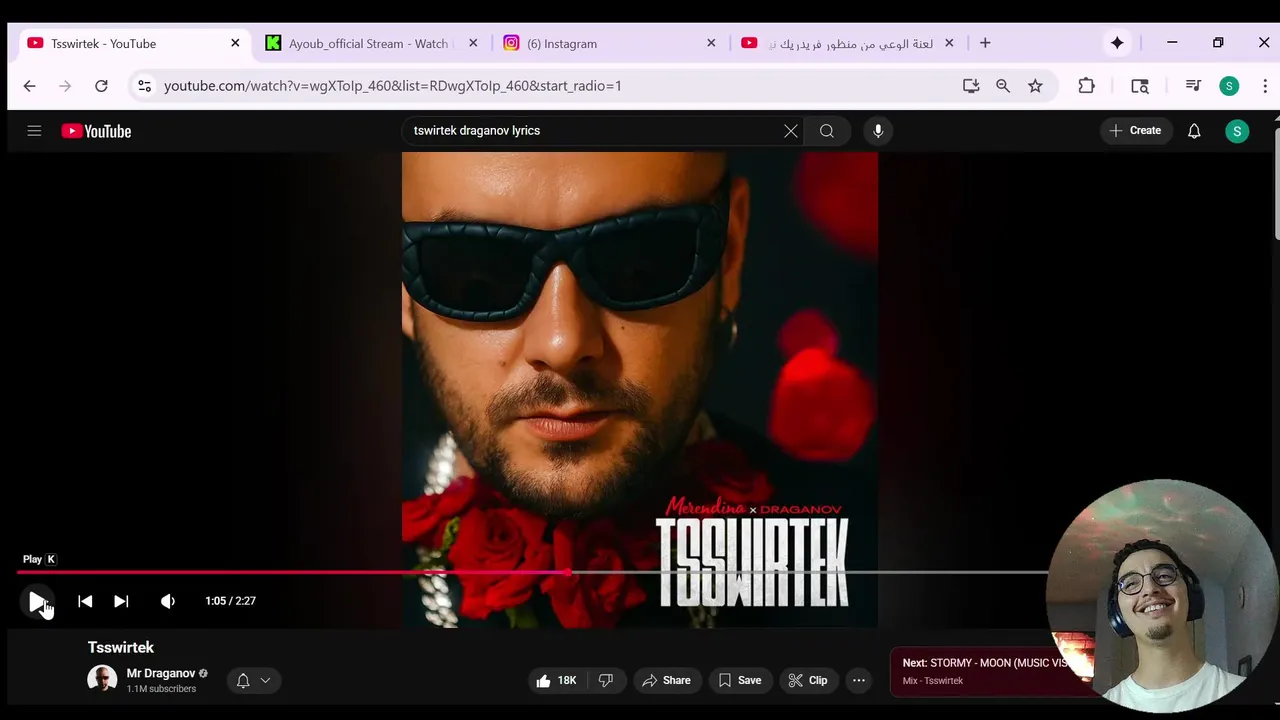Image resolution: width=1280 pixels, height=720 pixels.
Task: Go forward in browser history
Action: point(65,86)
